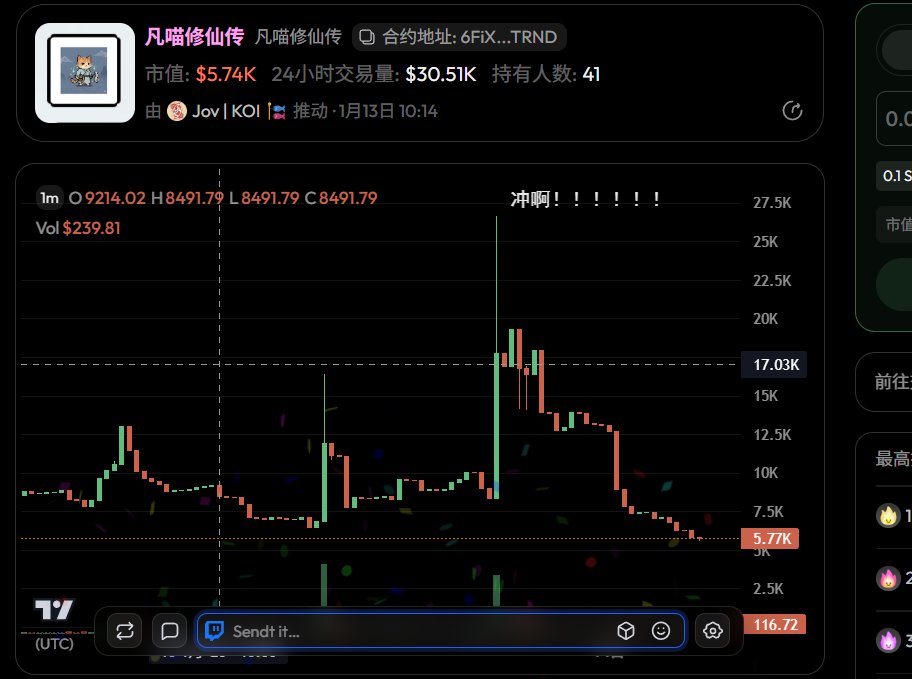912x679 pixels.
Task: Open creator profile Jov | KOI
Action: click(226, 111)
